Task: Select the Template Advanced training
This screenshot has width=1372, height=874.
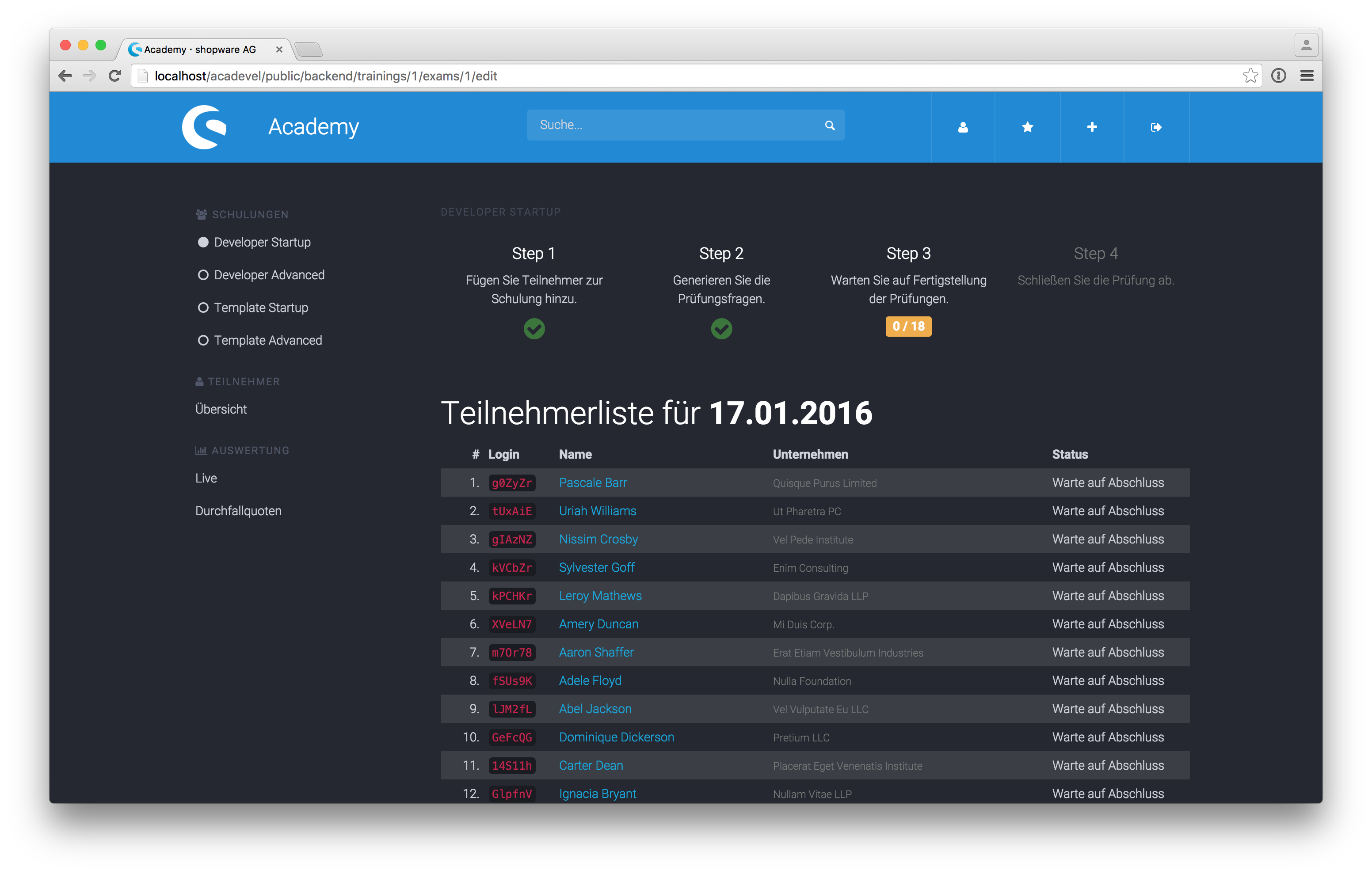Action: 268,340
